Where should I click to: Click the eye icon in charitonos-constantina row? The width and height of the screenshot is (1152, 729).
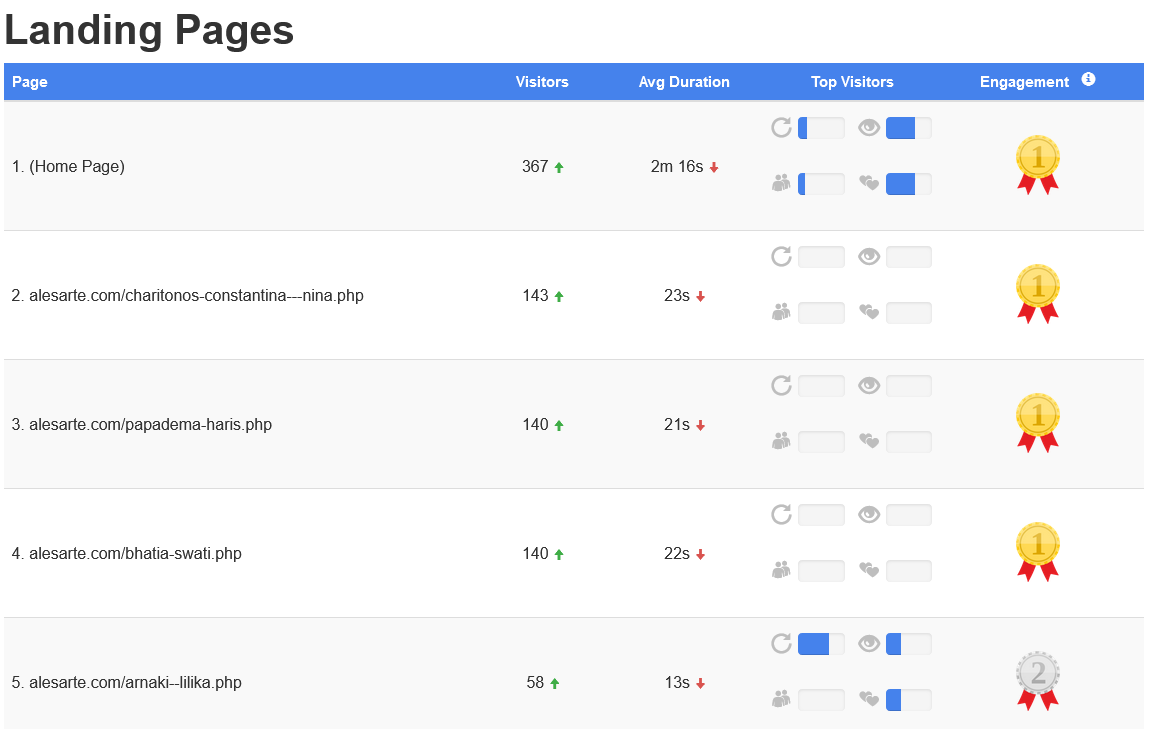pyautogui.click(x=869, y=256)
